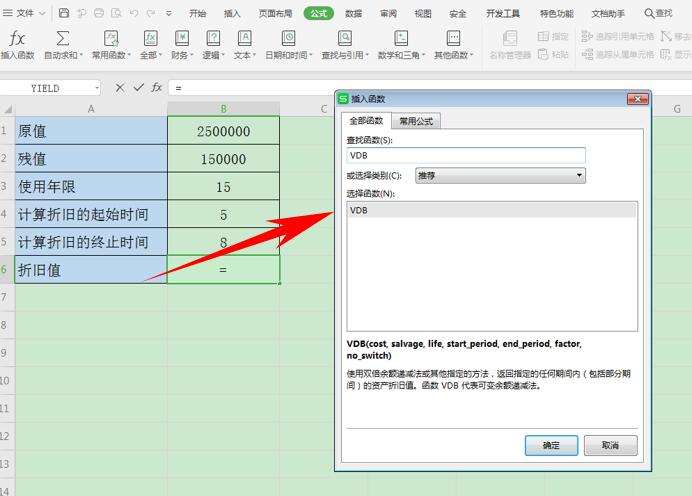Switch to the 文档助手 tab
Image resolution: width=692 pixels, height=496 pixels.
click(x=608, y=13)
